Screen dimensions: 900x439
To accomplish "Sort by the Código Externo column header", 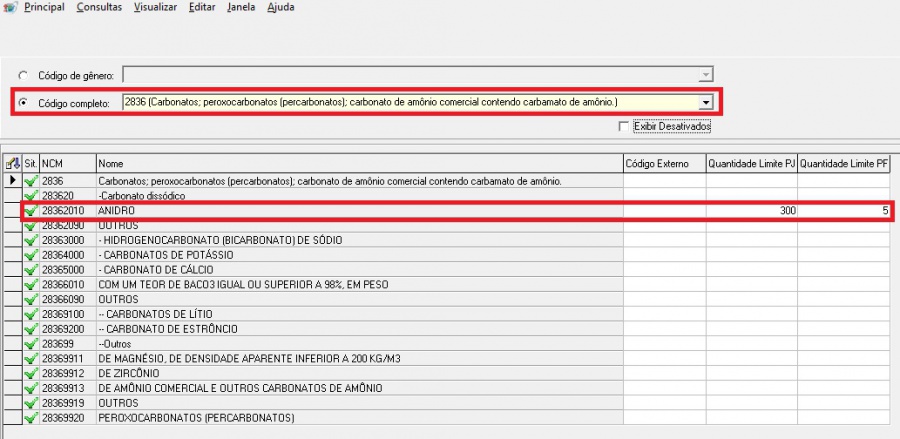I will coord(665,164).
